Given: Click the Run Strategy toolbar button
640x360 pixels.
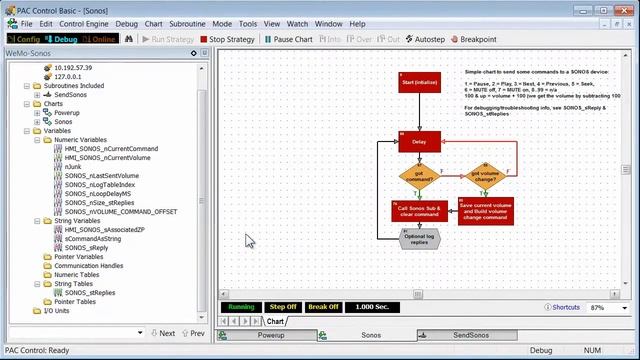Looking at the screenshot, I should tap(168, 40).
